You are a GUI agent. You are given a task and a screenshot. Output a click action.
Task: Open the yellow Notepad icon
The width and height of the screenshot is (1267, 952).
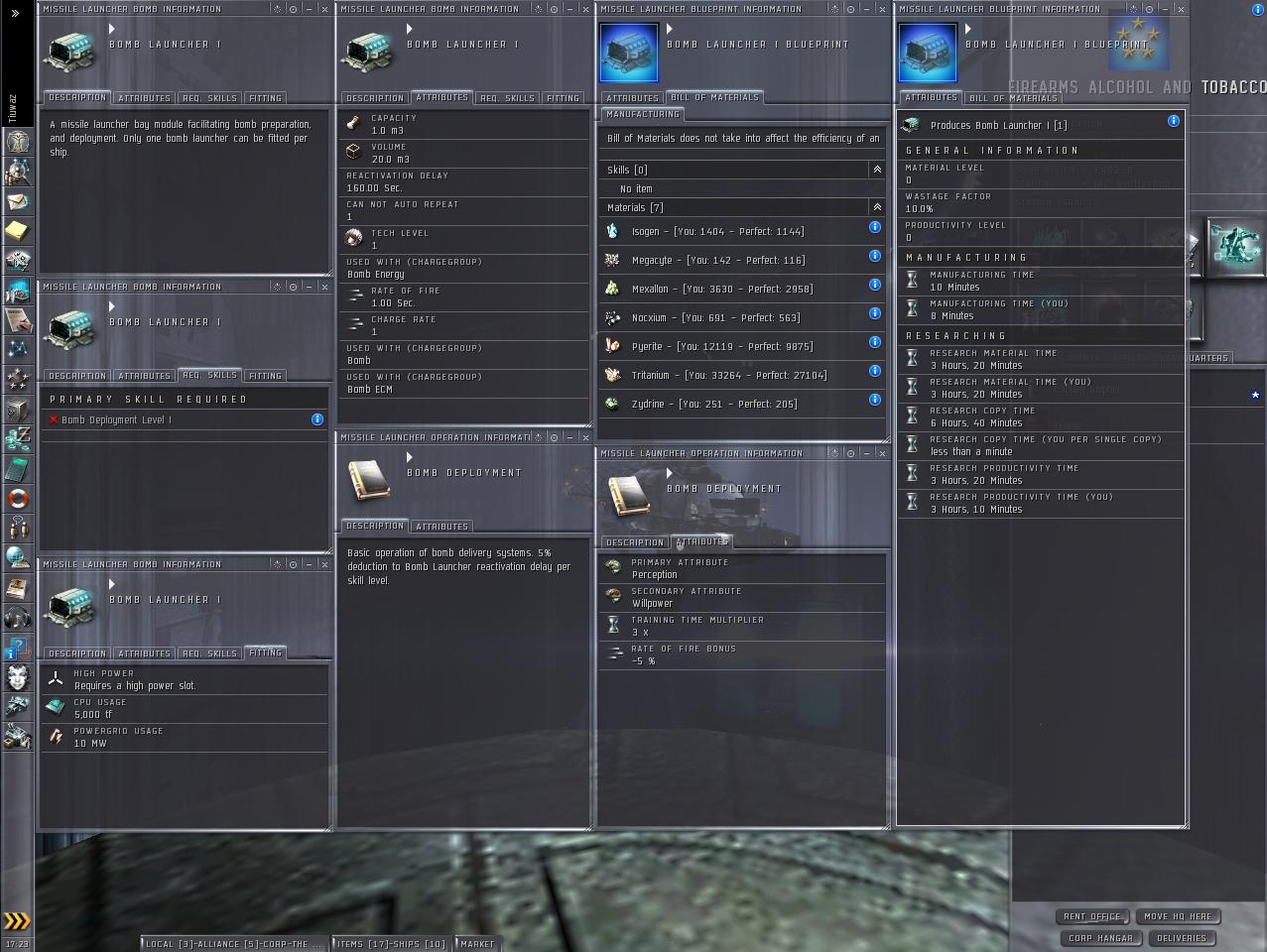coord(17,230)
